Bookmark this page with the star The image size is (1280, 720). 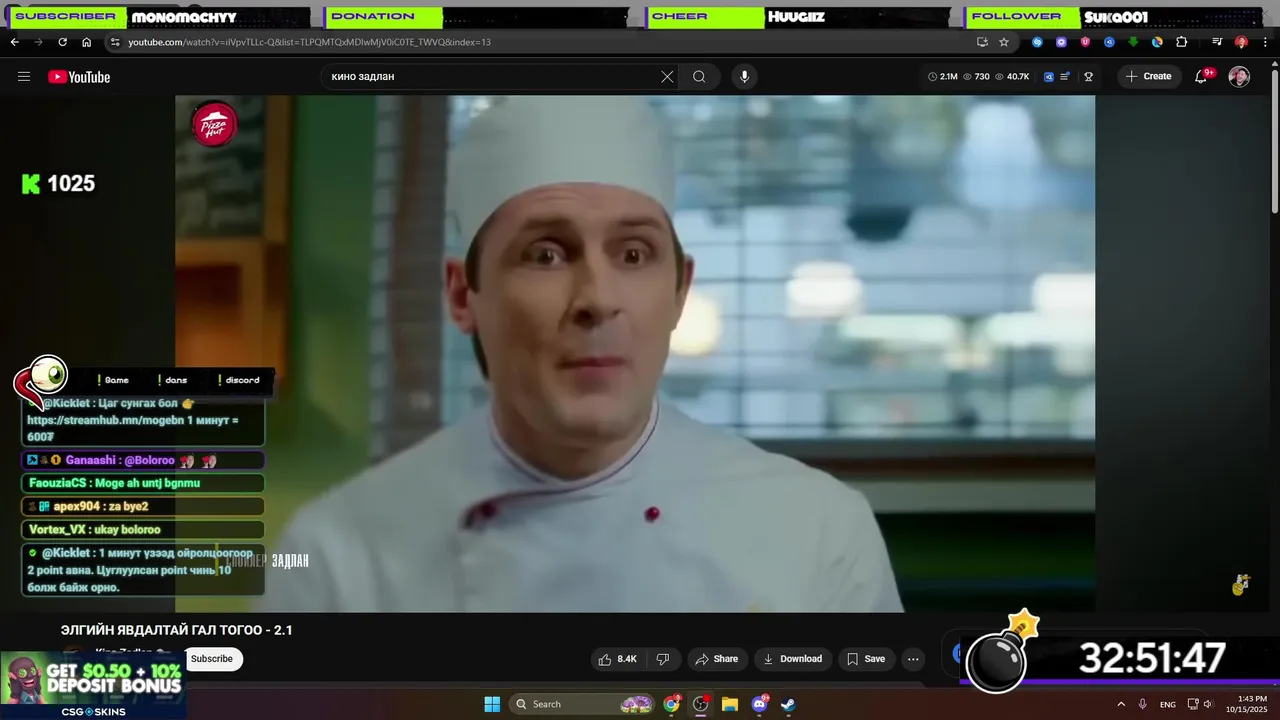pyautogui.click(x=1004, y=42)
